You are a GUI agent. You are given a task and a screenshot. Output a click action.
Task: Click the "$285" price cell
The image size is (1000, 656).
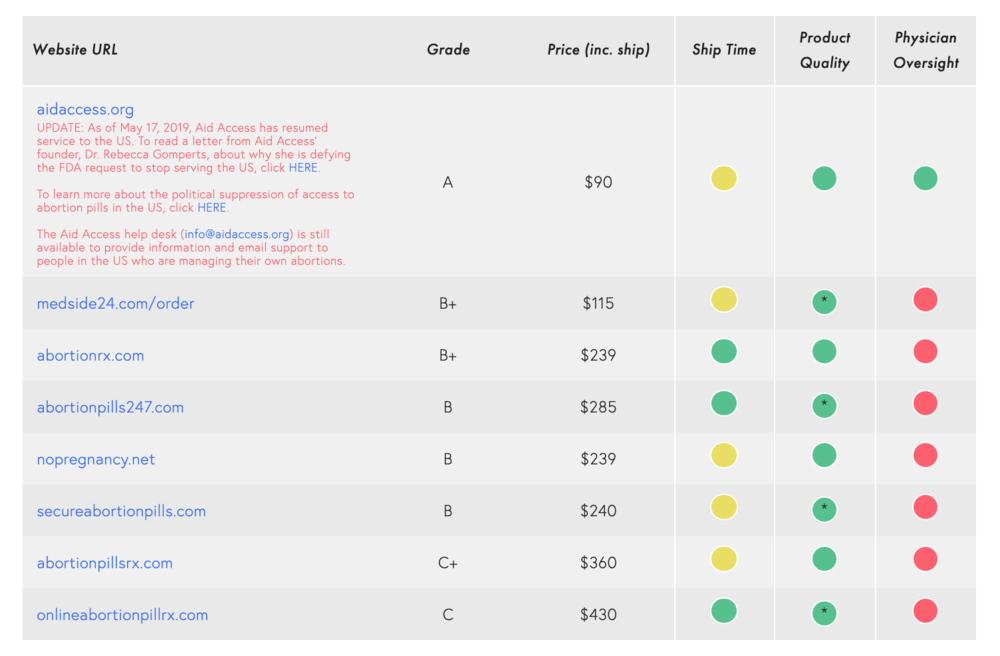click(598, 407)
